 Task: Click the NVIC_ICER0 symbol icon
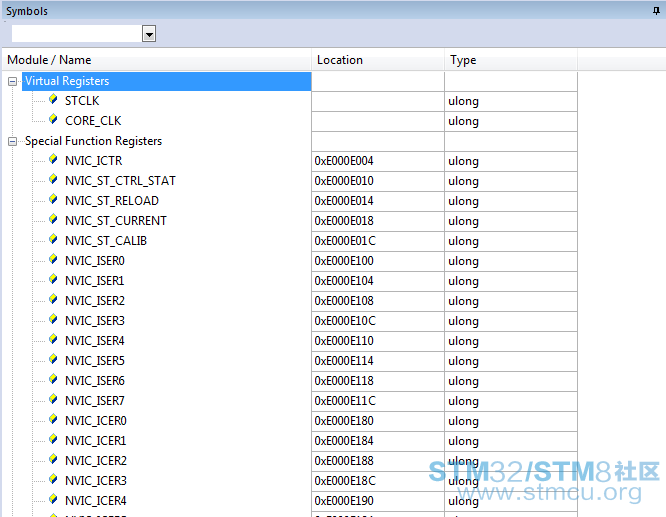53,419
